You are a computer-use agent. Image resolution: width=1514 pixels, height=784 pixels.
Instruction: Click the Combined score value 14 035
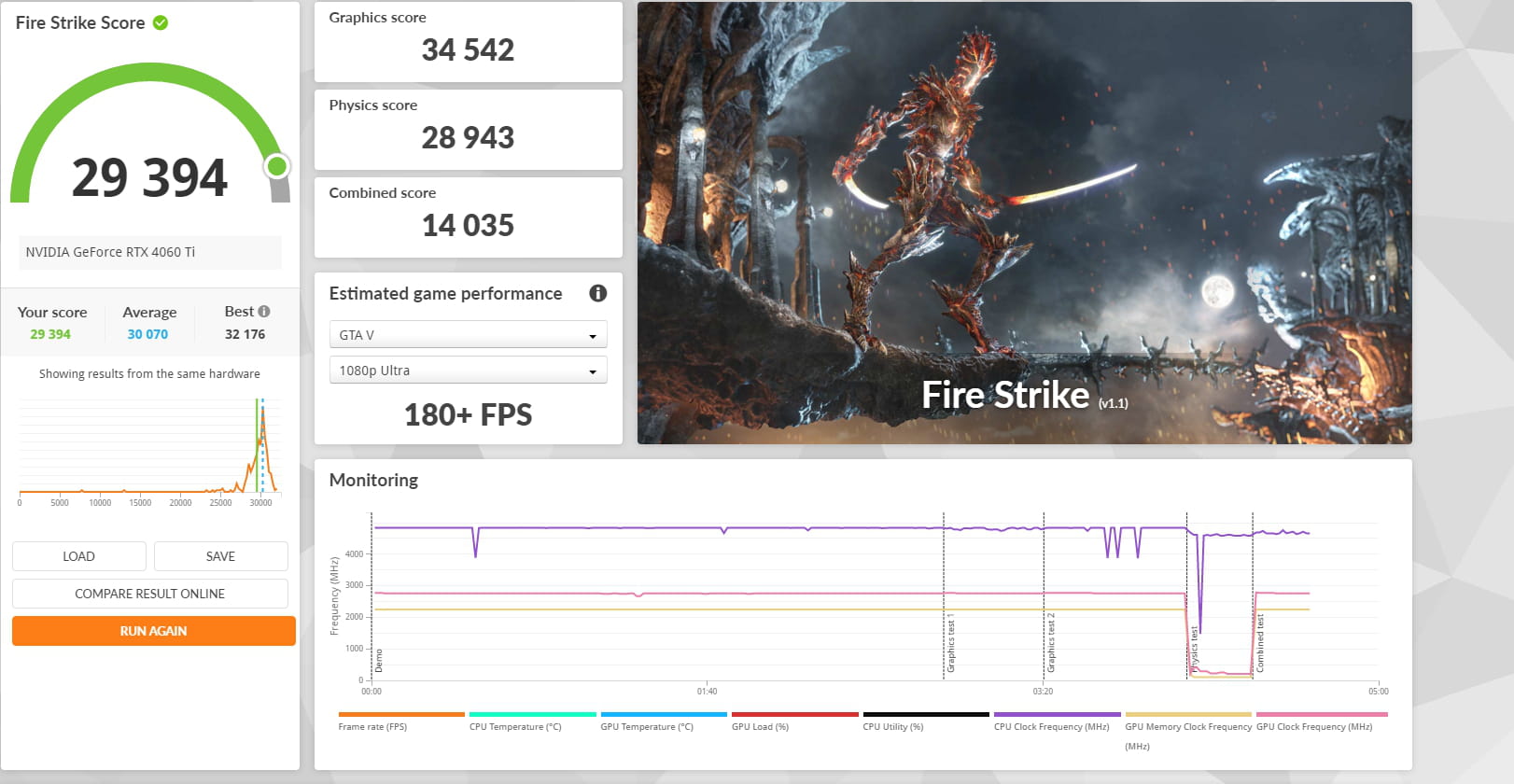468,225
